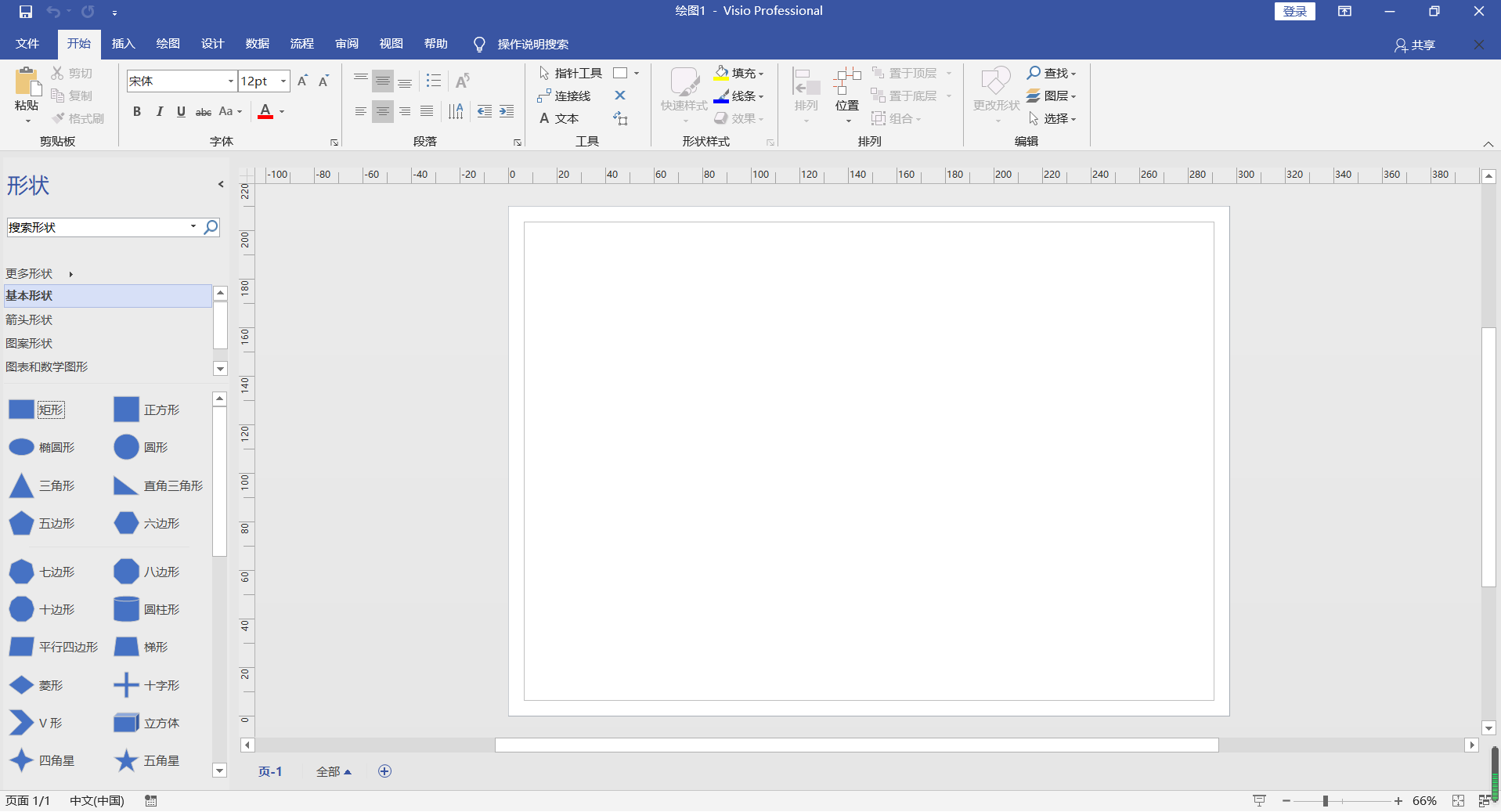Decrease indent in paragraph group
The image size is (1501, 812).
tap(485, 111)
